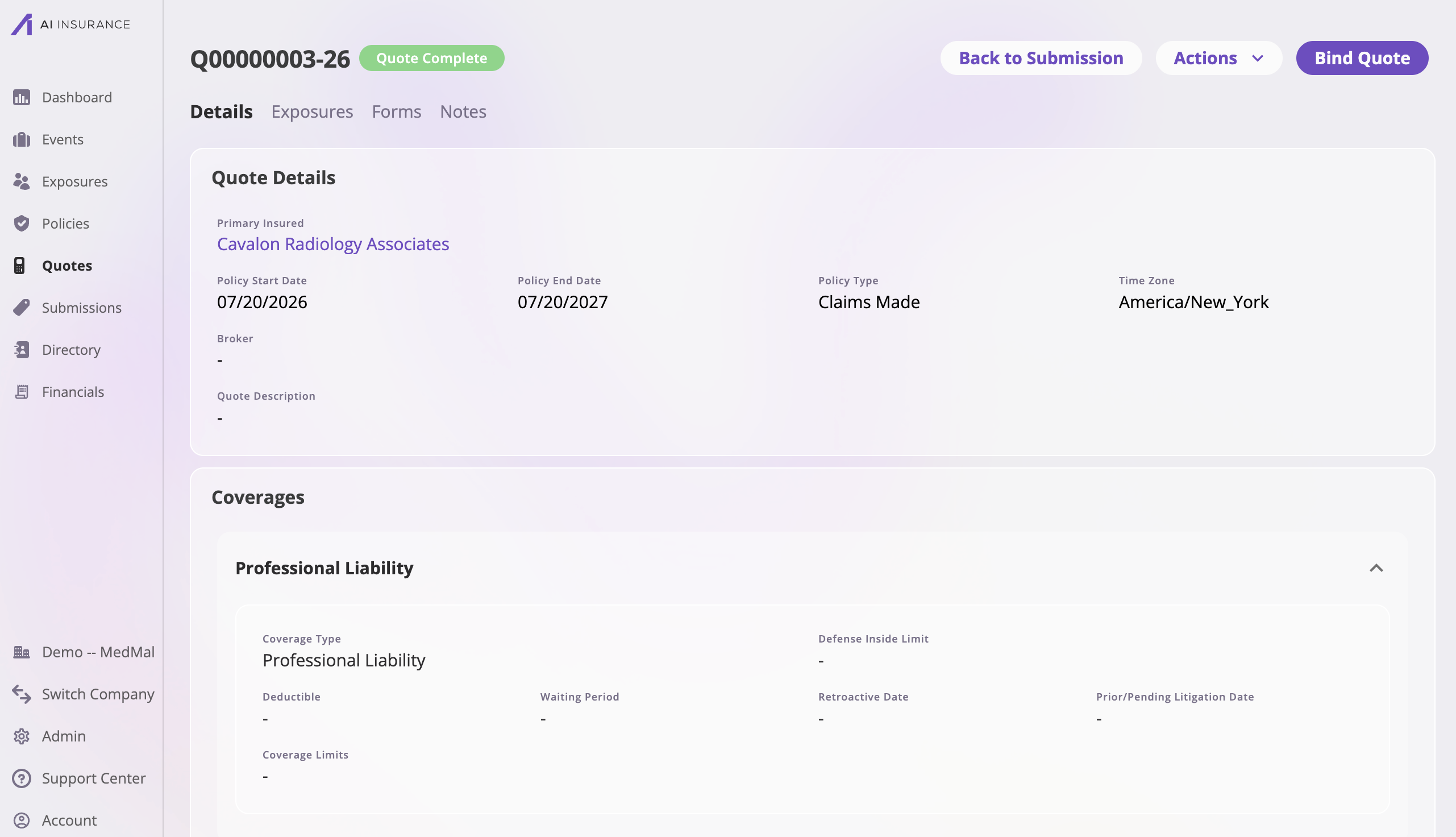
Task: Click Switch Company
Action: 98,694
